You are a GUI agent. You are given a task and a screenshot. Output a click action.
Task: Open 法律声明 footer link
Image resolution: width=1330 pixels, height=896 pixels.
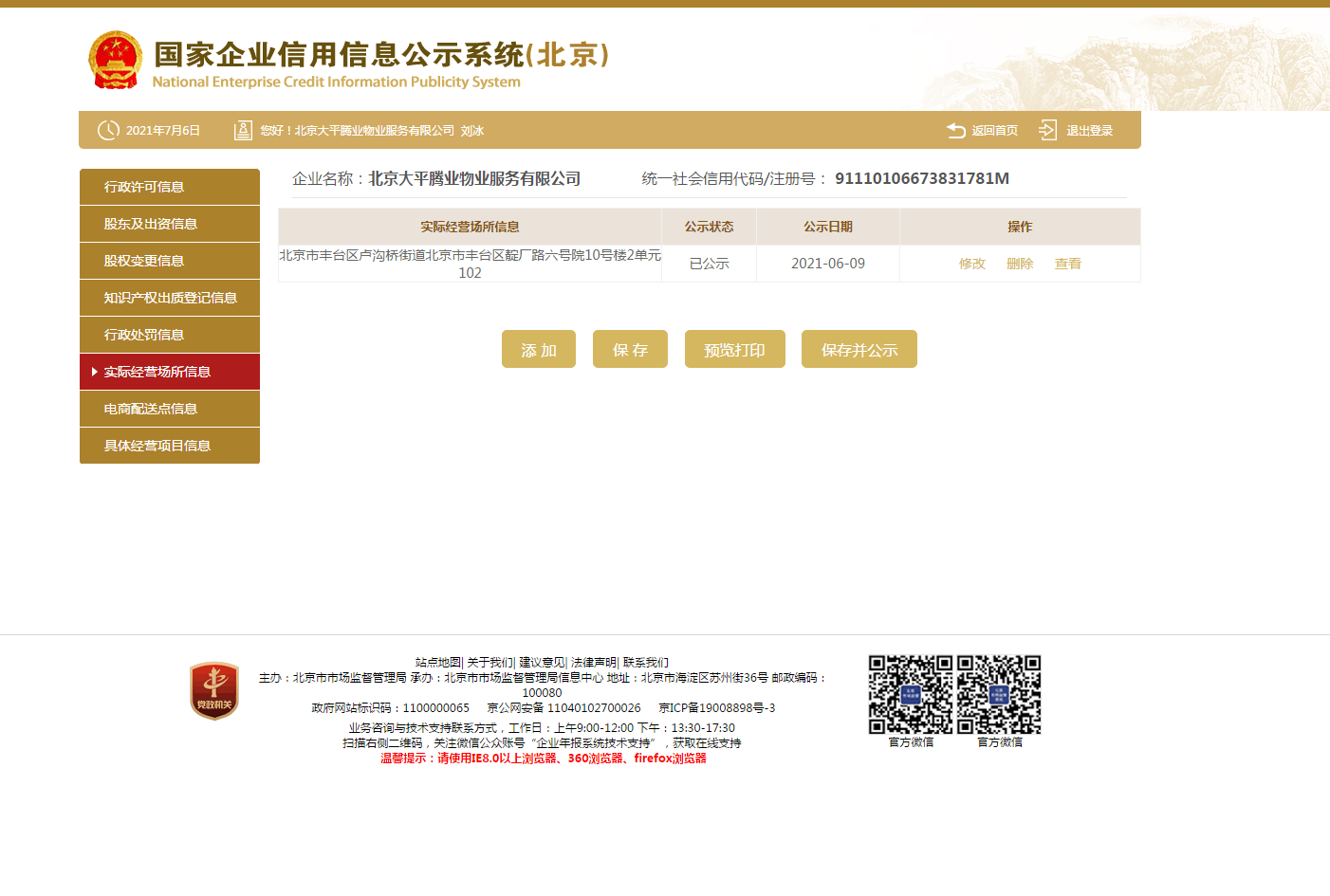click(594, 663)
